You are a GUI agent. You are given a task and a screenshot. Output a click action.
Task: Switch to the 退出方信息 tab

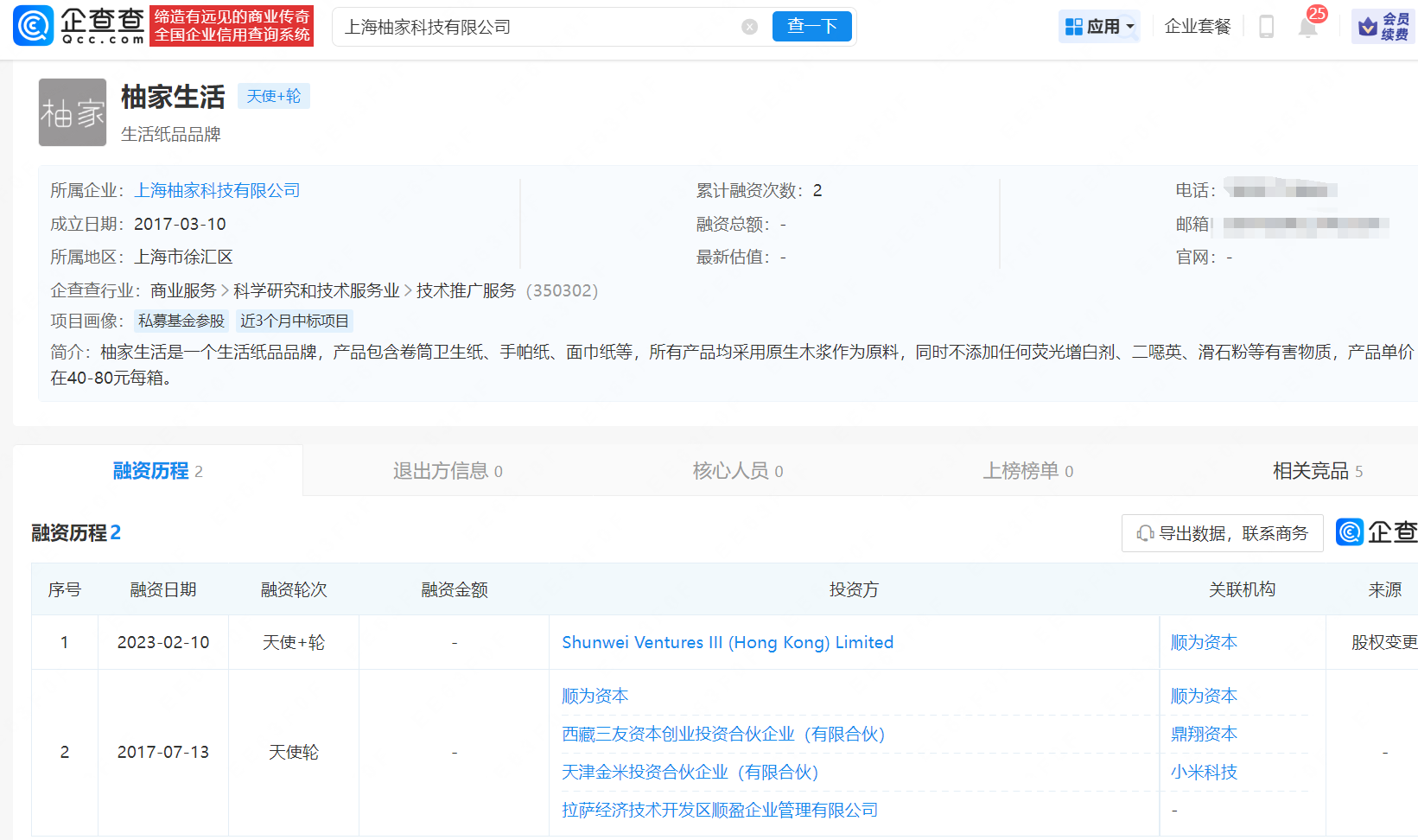pos(448,471)
